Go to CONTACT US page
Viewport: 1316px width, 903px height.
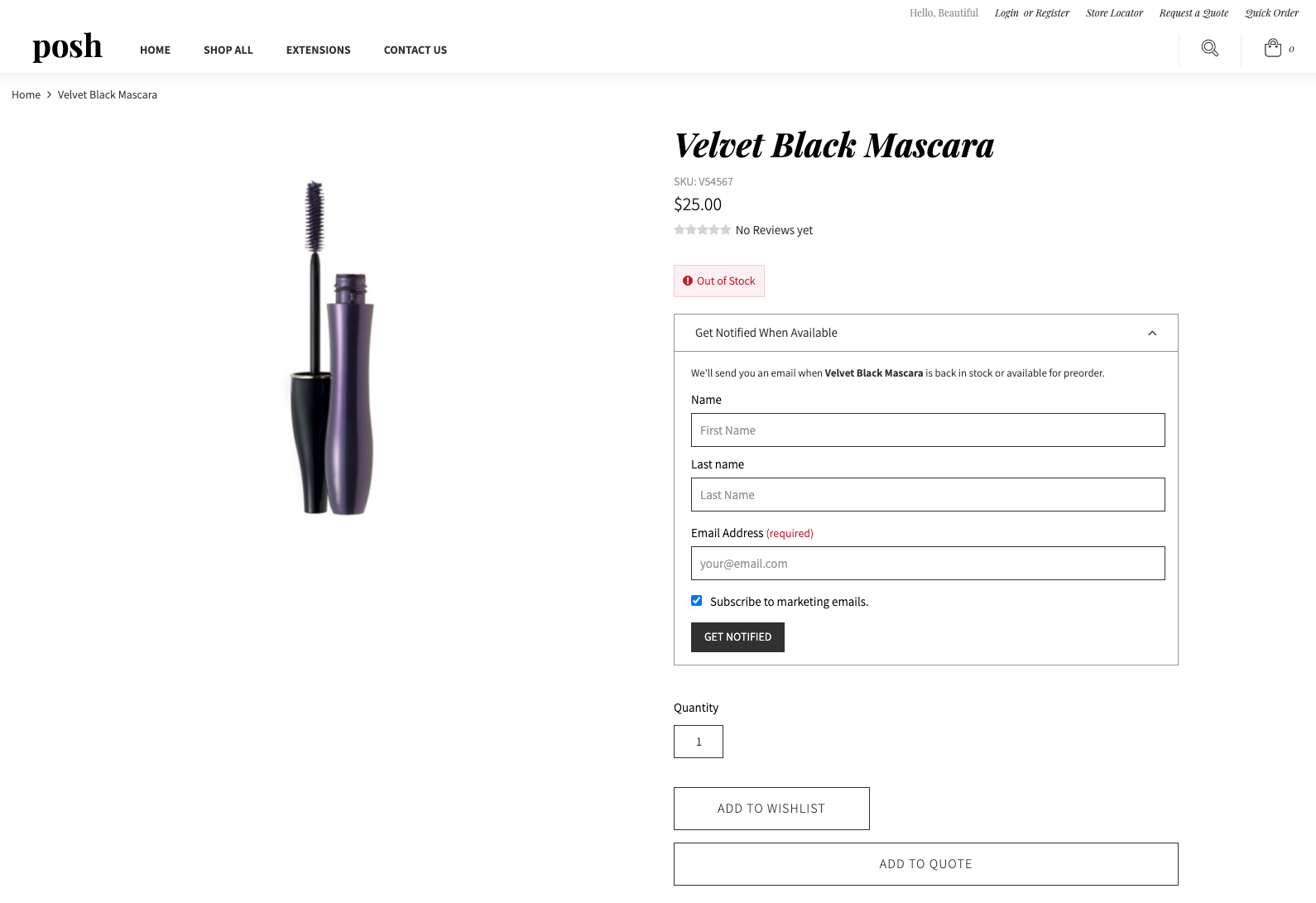click(415, 50)
